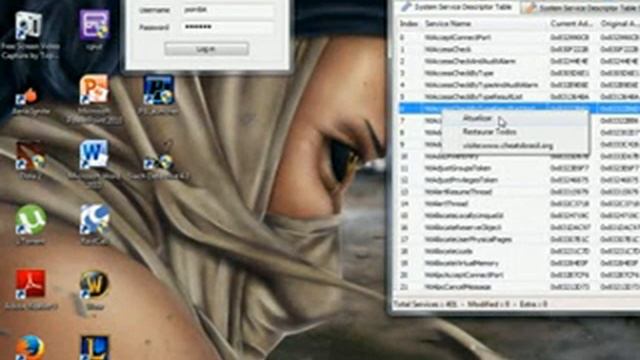Select the NtAllocateLocallyUniqueId row
This screenshot has width=640, height=360.
[518, 216]
